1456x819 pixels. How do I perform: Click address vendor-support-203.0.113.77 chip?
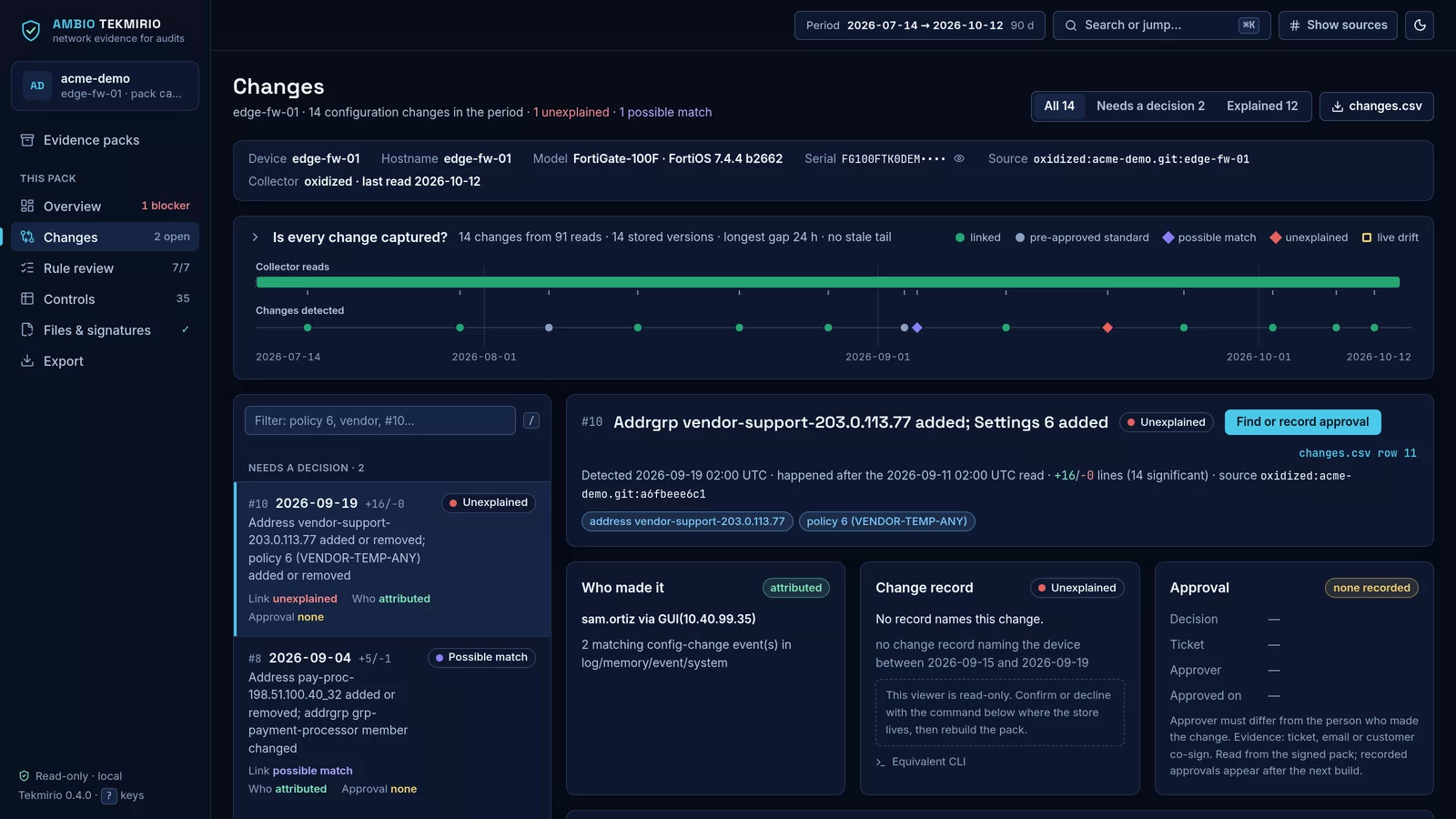click(x=687, y=521)
